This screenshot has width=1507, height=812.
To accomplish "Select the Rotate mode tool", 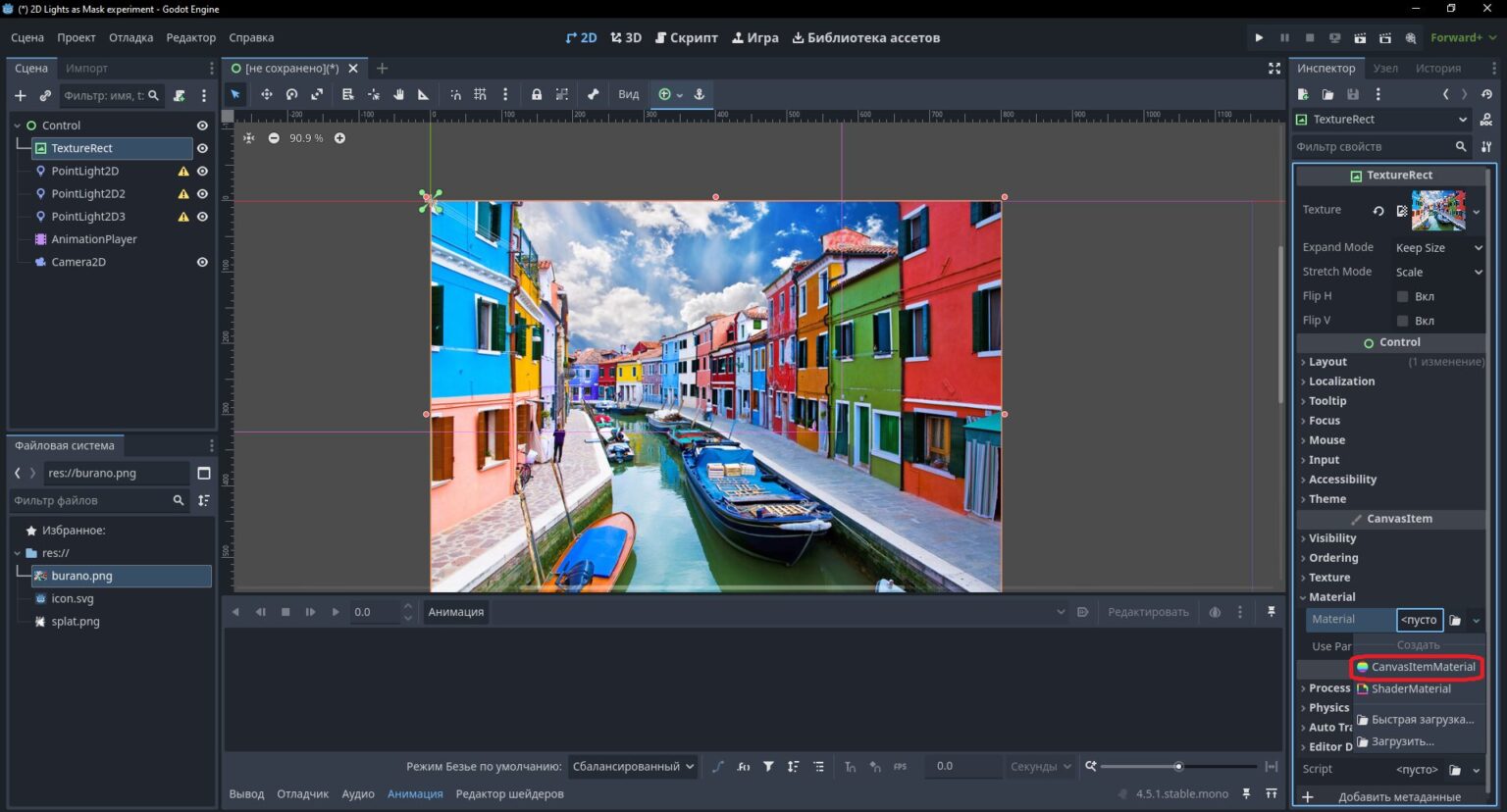I will (x=291, y=94).
